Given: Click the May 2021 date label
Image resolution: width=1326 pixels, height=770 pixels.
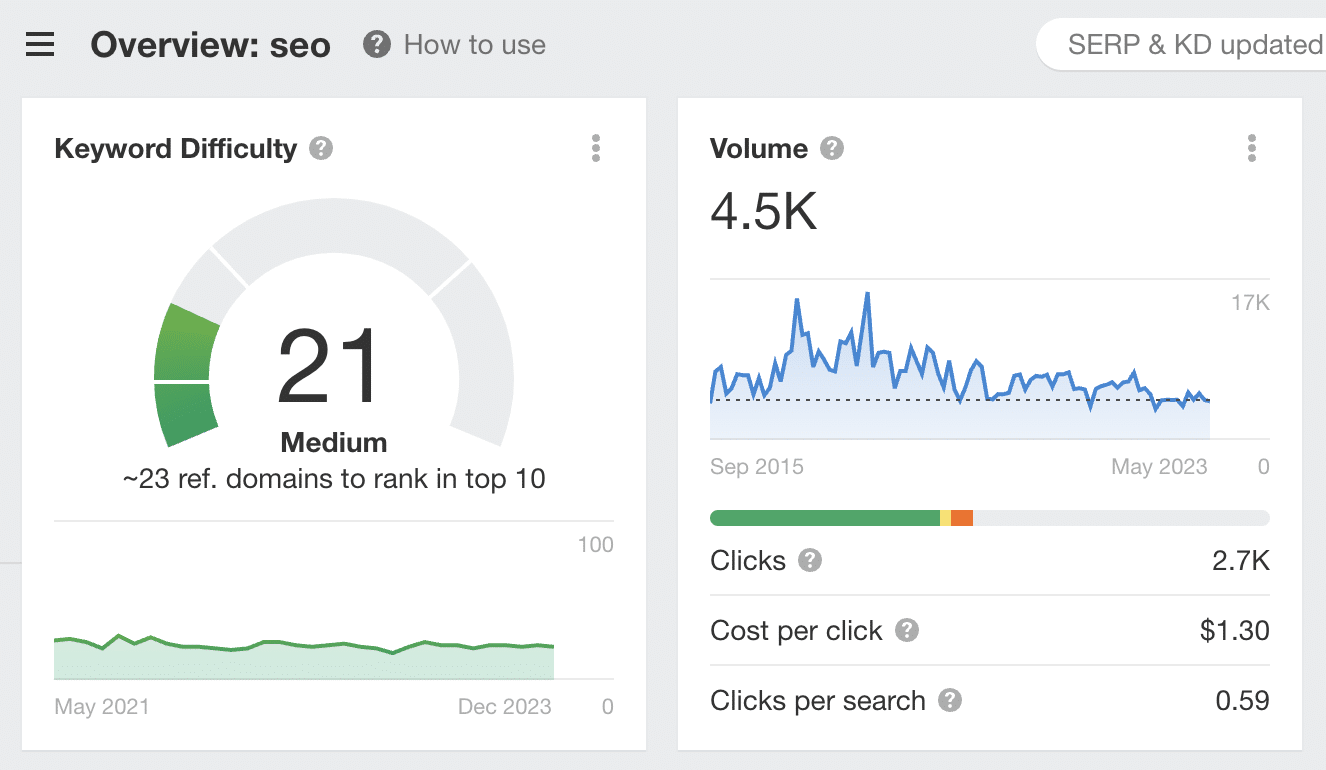Looking at the screenshot, I should (102, 707).
